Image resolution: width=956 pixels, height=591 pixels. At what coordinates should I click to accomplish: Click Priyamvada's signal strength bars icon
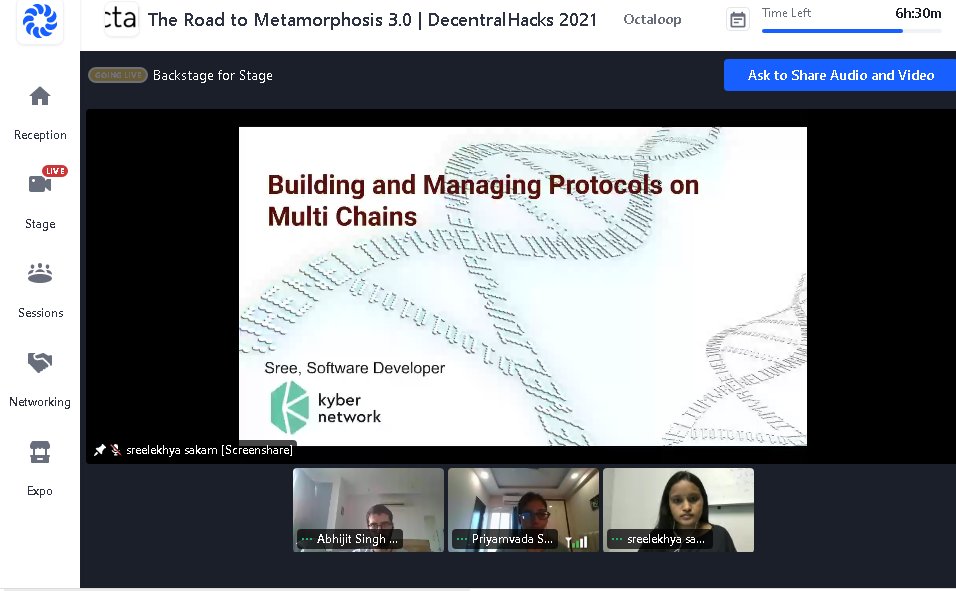tap(576, 541)
